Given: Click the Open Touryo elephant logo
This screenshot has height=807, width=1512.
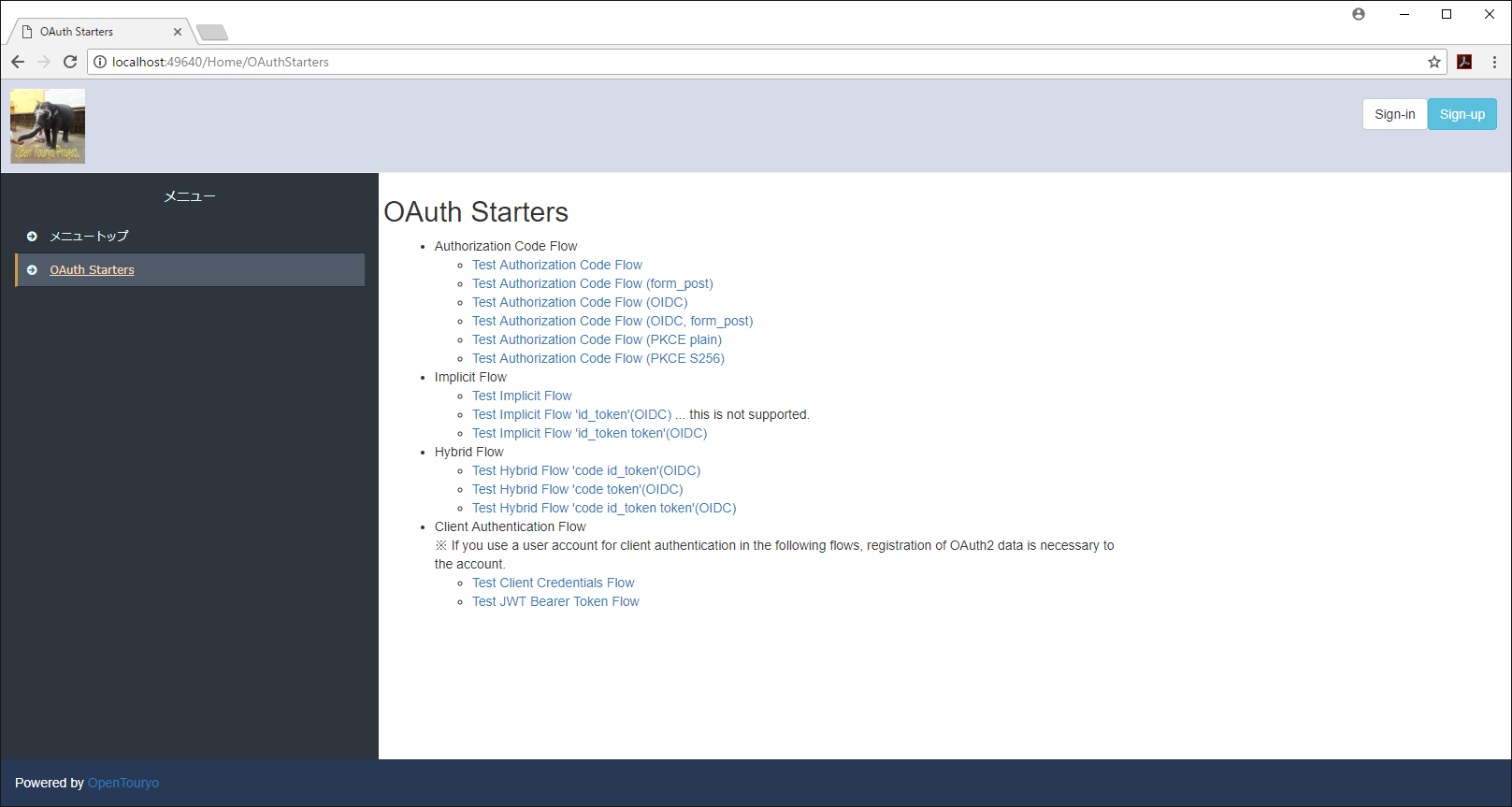Looking at the screenshot, I should click(x=48, y=126).
